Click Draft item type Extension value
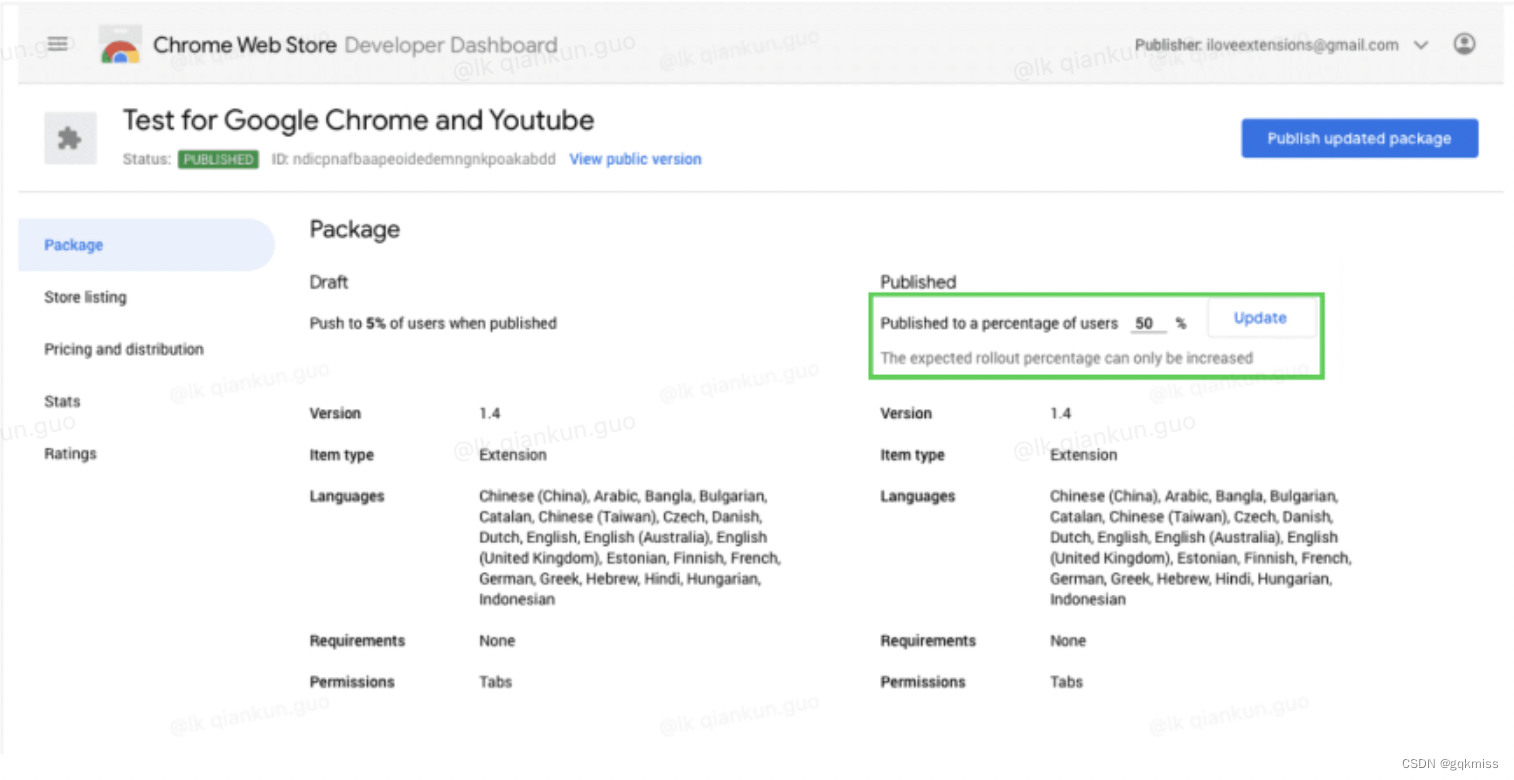The image size is (1514, 780). (513, 455)
